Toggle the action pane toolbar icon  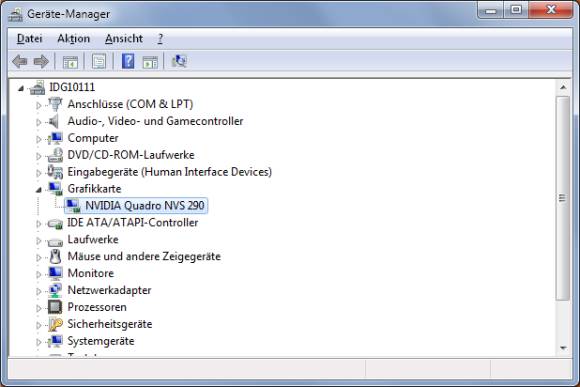(x=150, y=62)
